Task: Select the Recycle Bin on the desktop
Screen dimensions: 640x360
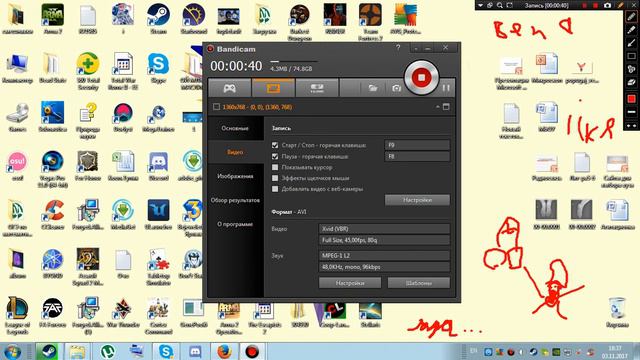Action: (617, 312)
